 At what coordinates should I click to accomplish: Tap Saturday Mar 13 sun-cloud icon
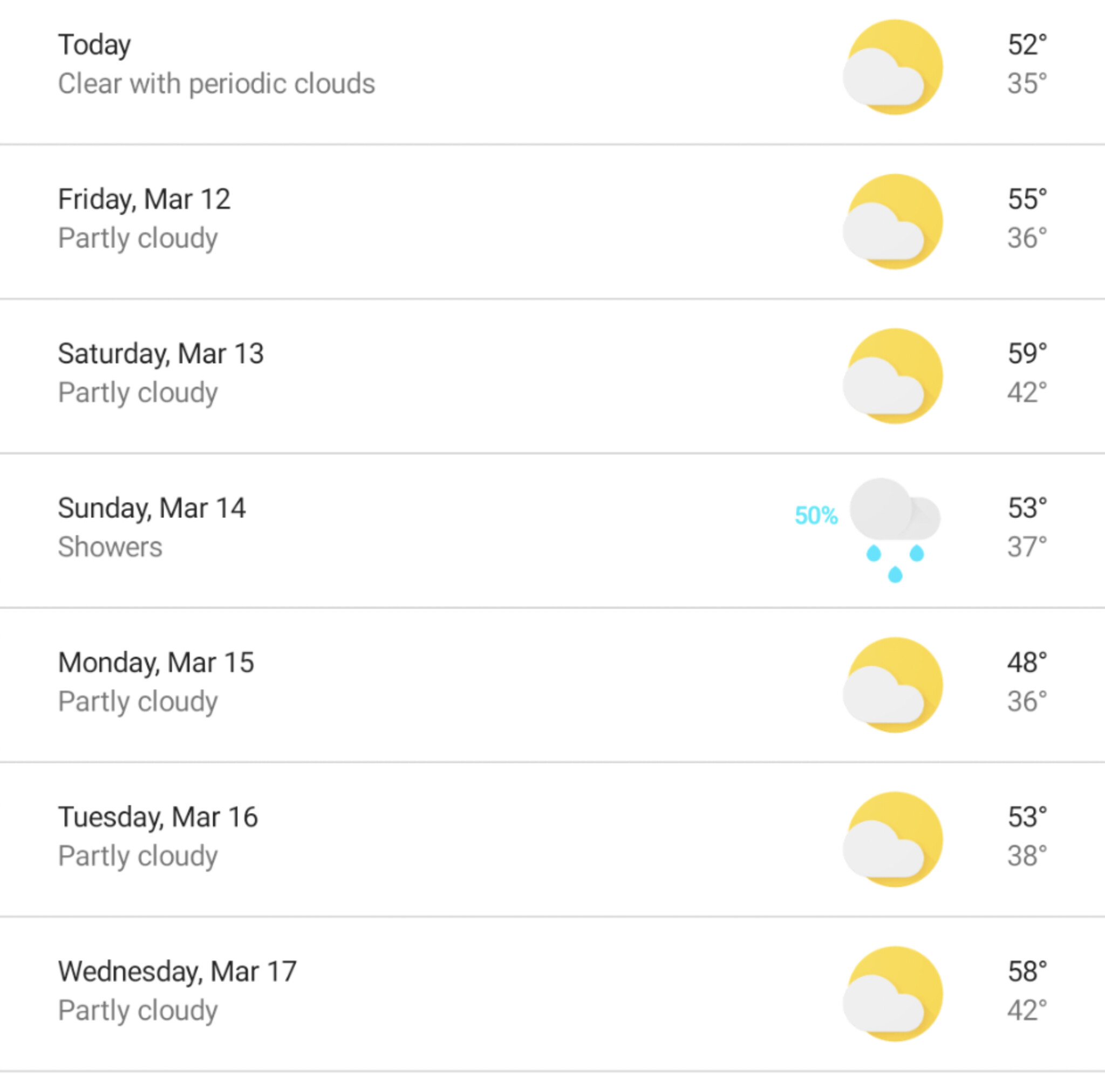pos(893,377)
